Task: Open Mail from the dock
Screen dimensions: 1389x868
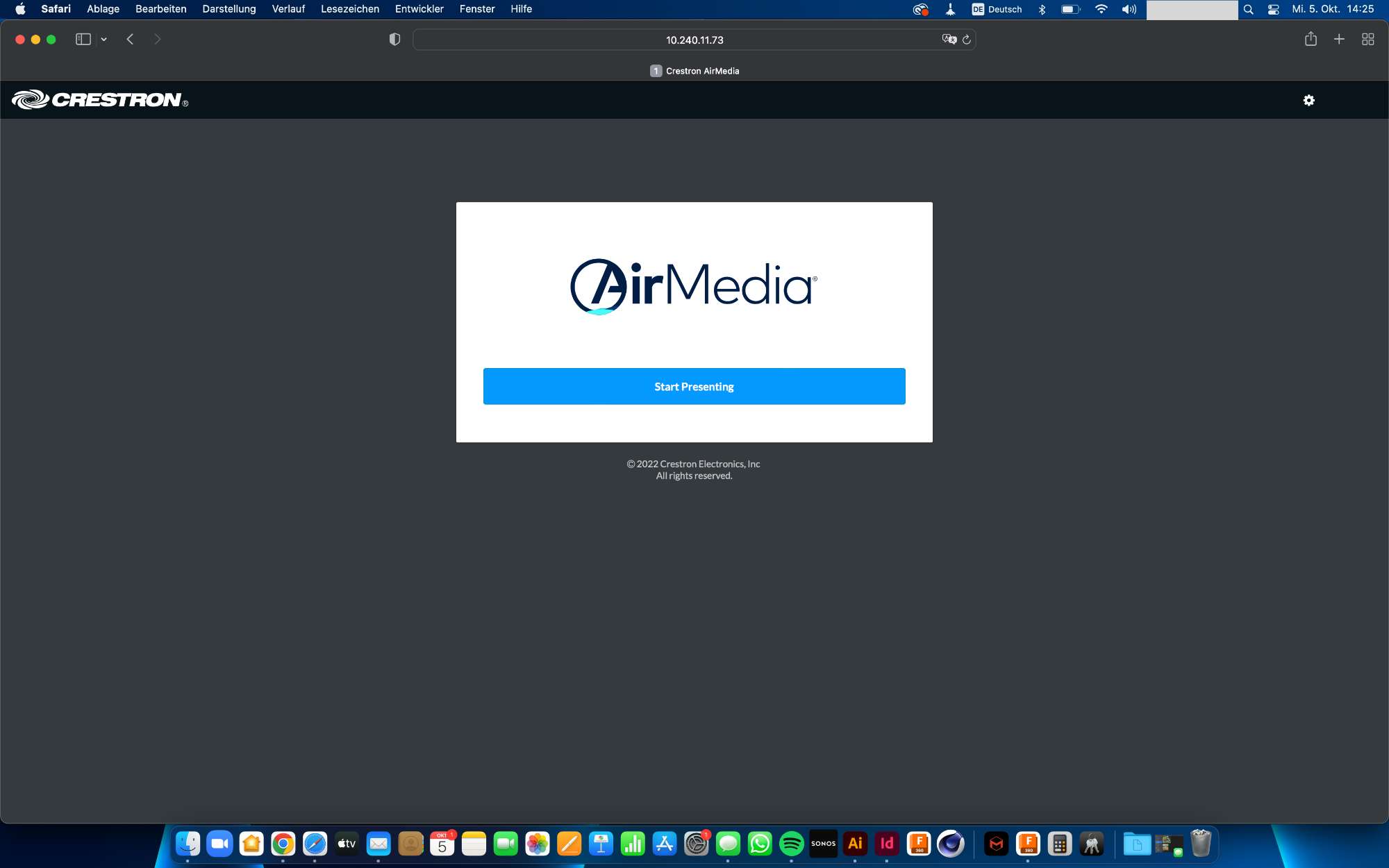Action: click(x=379, y=844)
